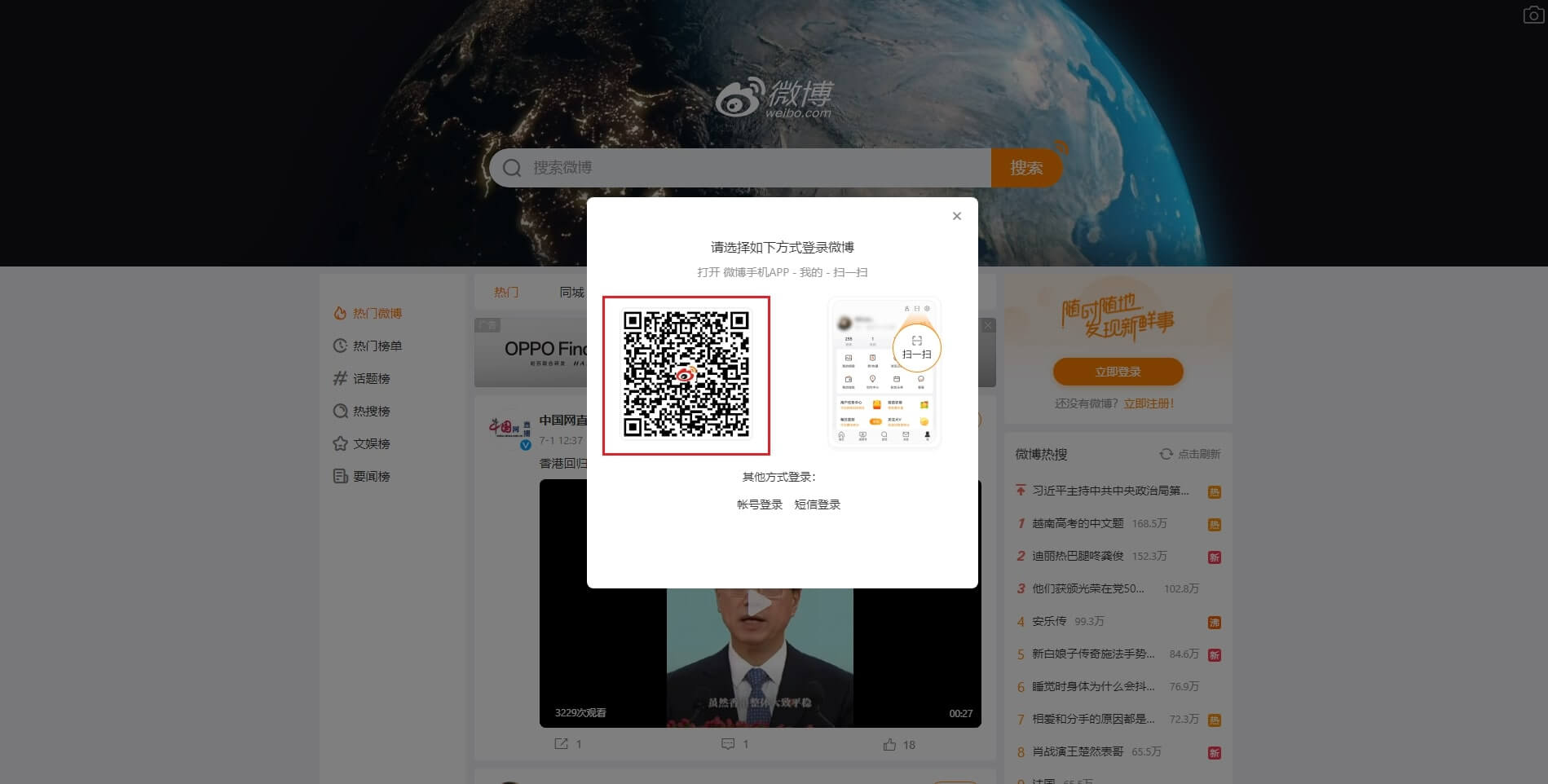Close the login dialog with X
The image size is (1548, 784).
[957, 216]
